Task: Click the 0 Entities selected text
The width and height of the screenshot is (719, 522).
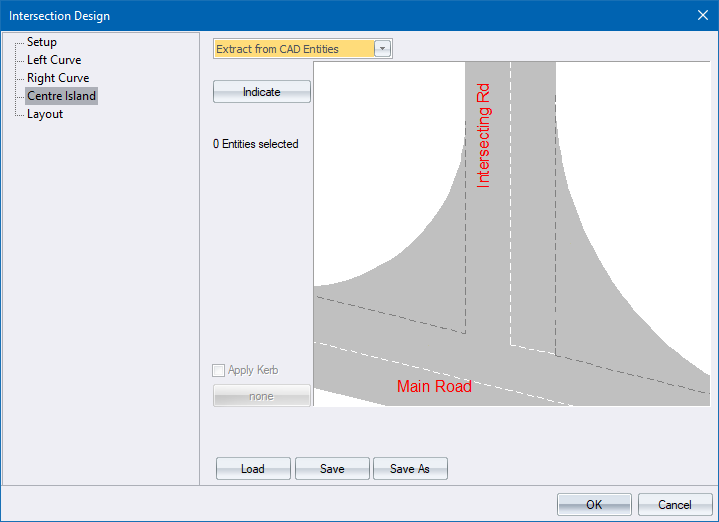Action: click(x=256, y=144)
